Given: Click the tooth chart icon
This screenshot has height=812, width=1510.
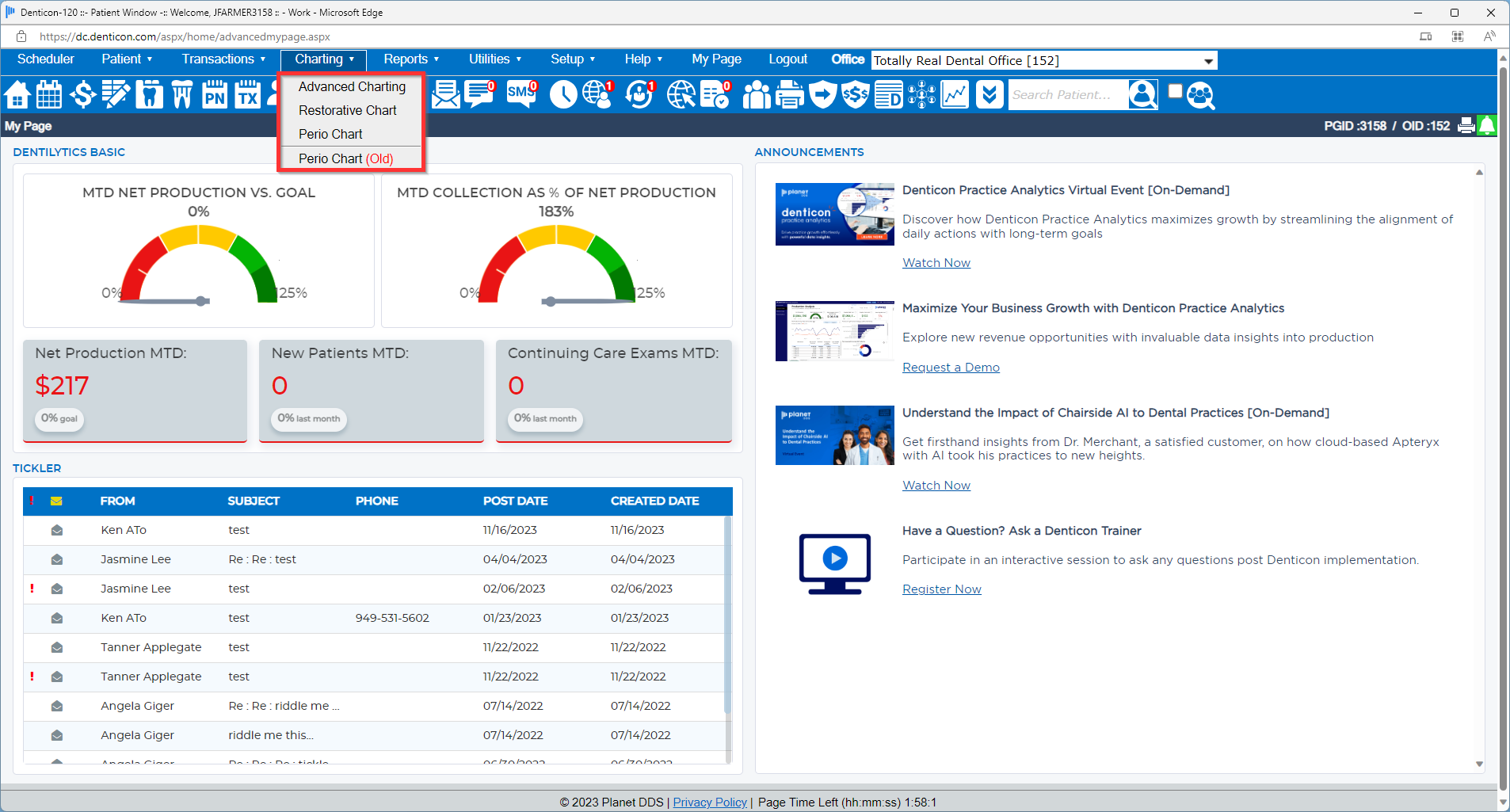Looking at the screenshot, I should pyautogui.click(x=150, y=94).
